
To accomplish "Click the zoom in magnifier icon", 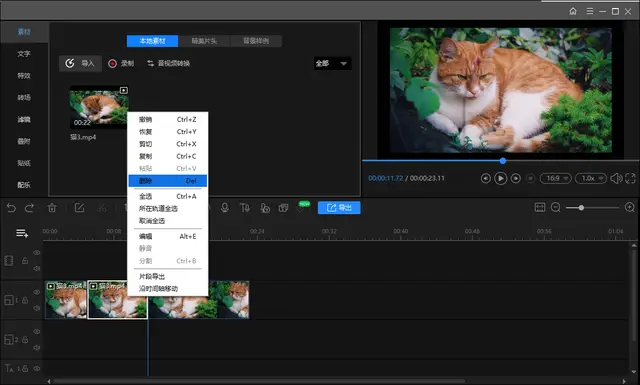I will coord(630,207).
